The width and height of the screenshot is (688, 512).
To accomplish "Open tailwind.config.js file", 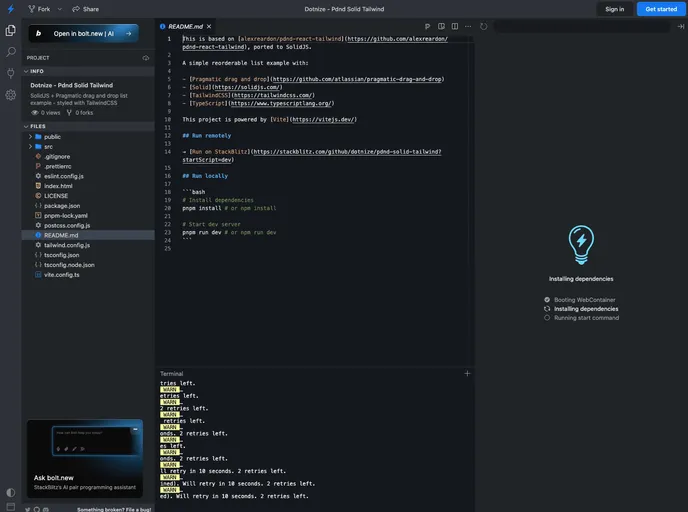I will tap(88, 245).
